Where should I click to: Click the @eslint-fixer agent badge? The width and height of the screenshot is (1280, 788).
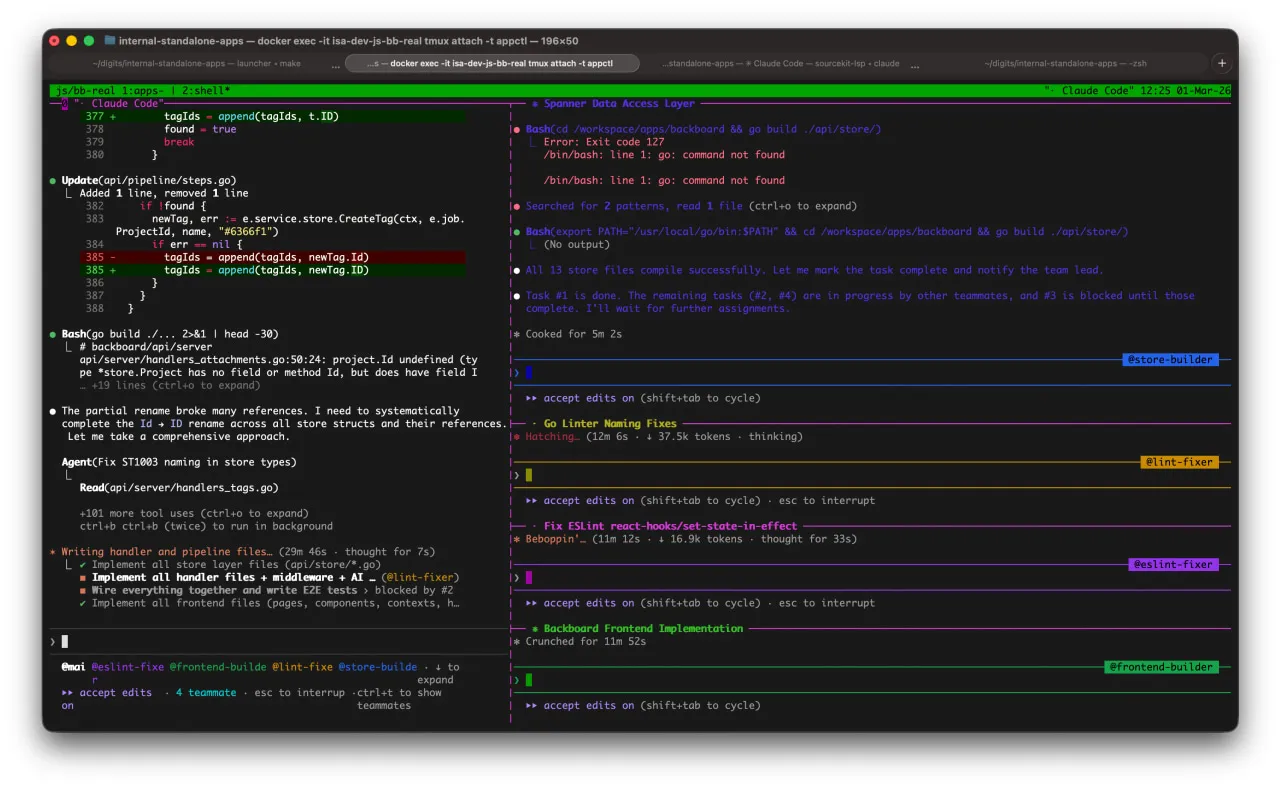click(1173, 564)
